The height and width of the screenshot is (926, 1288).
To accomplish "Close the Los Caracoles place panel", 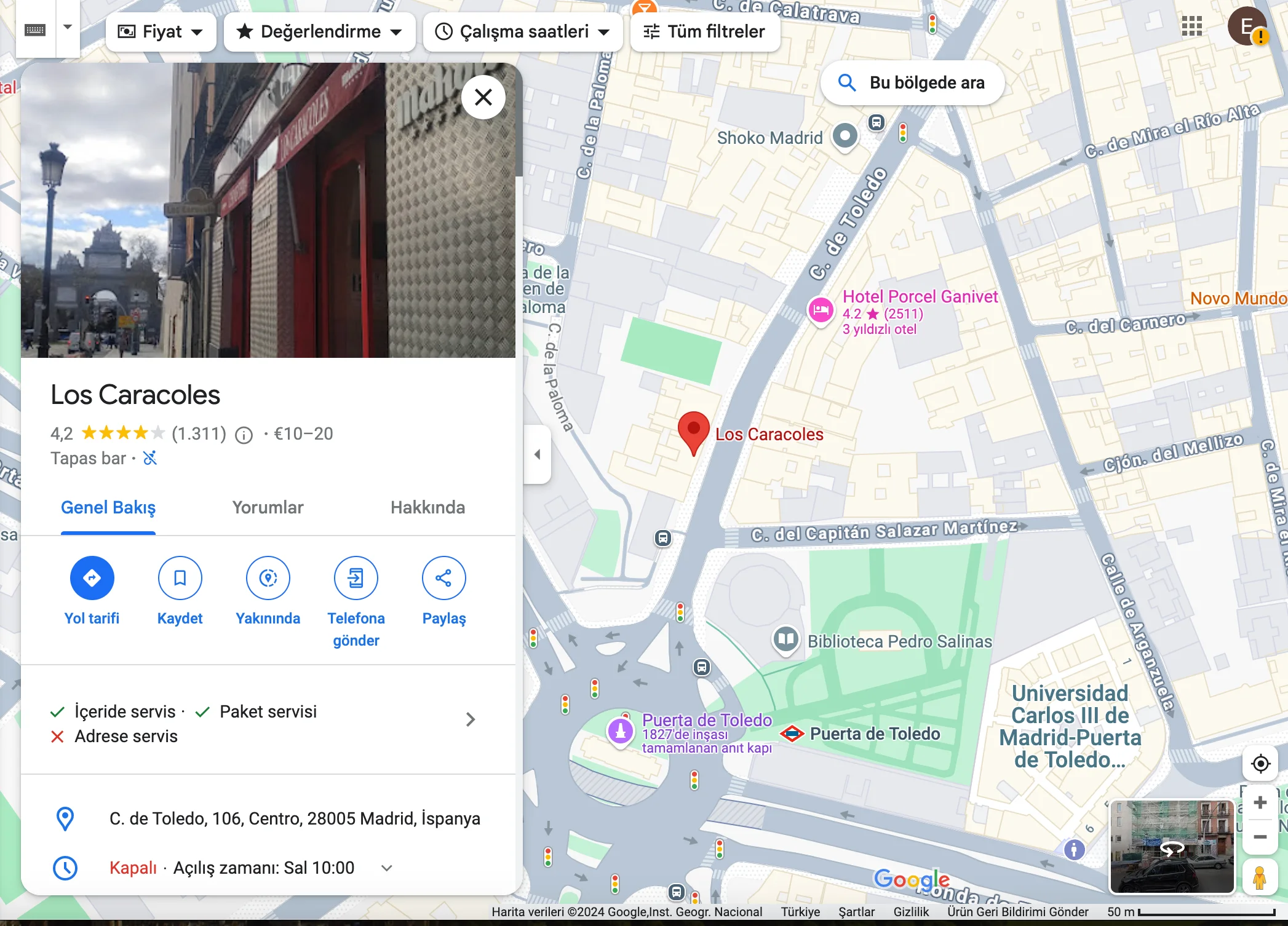I will (483, 97).
